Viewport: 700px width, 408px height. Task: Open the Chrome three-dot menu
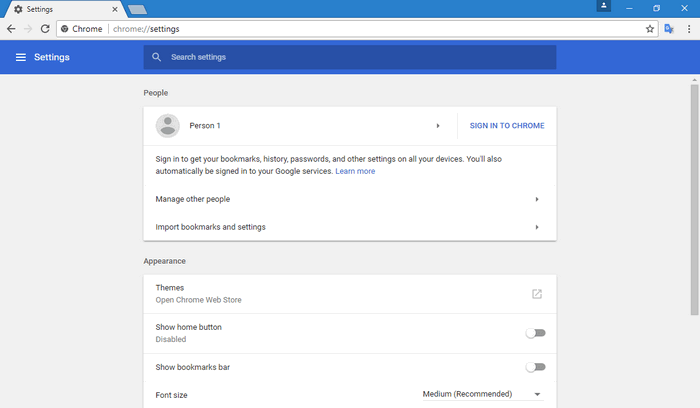coord(689,29)
